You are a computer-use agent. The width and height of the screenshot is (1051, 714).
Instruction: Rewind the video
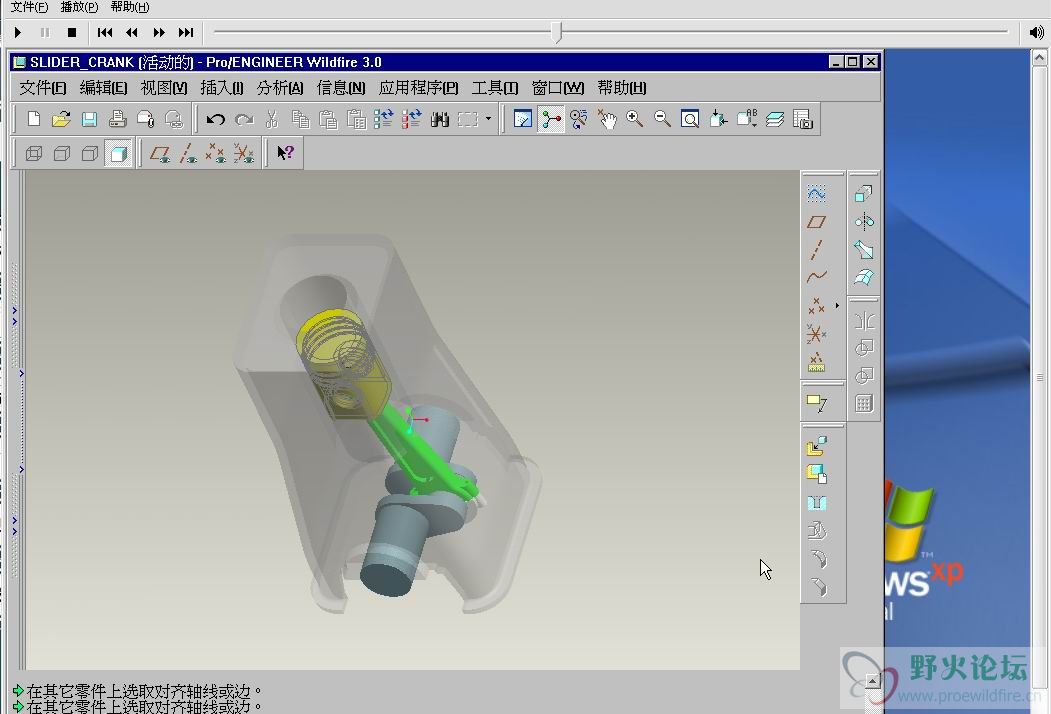pos(131,32)
